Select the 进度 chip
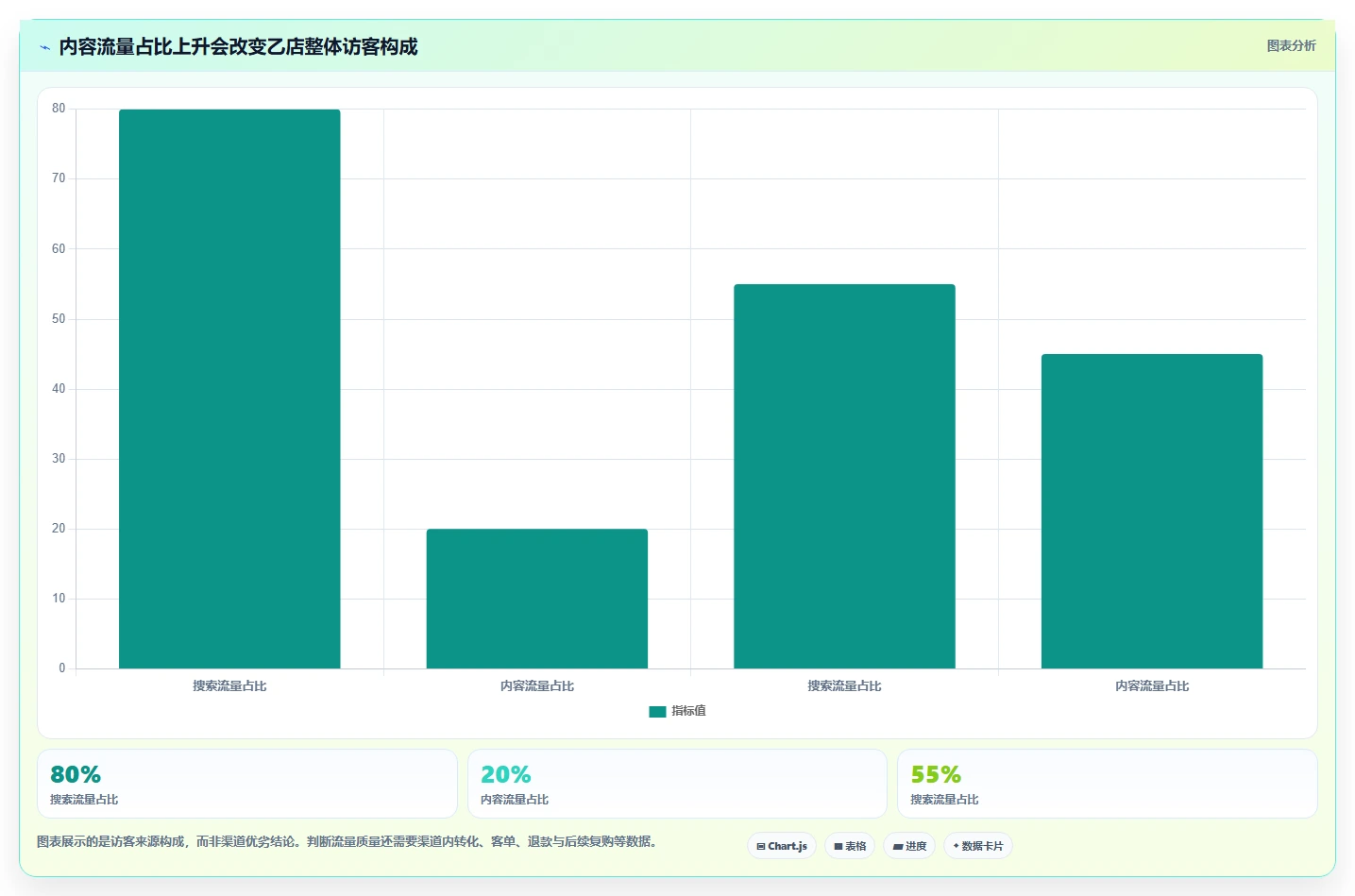1355x896 pixels. point(909,846)
